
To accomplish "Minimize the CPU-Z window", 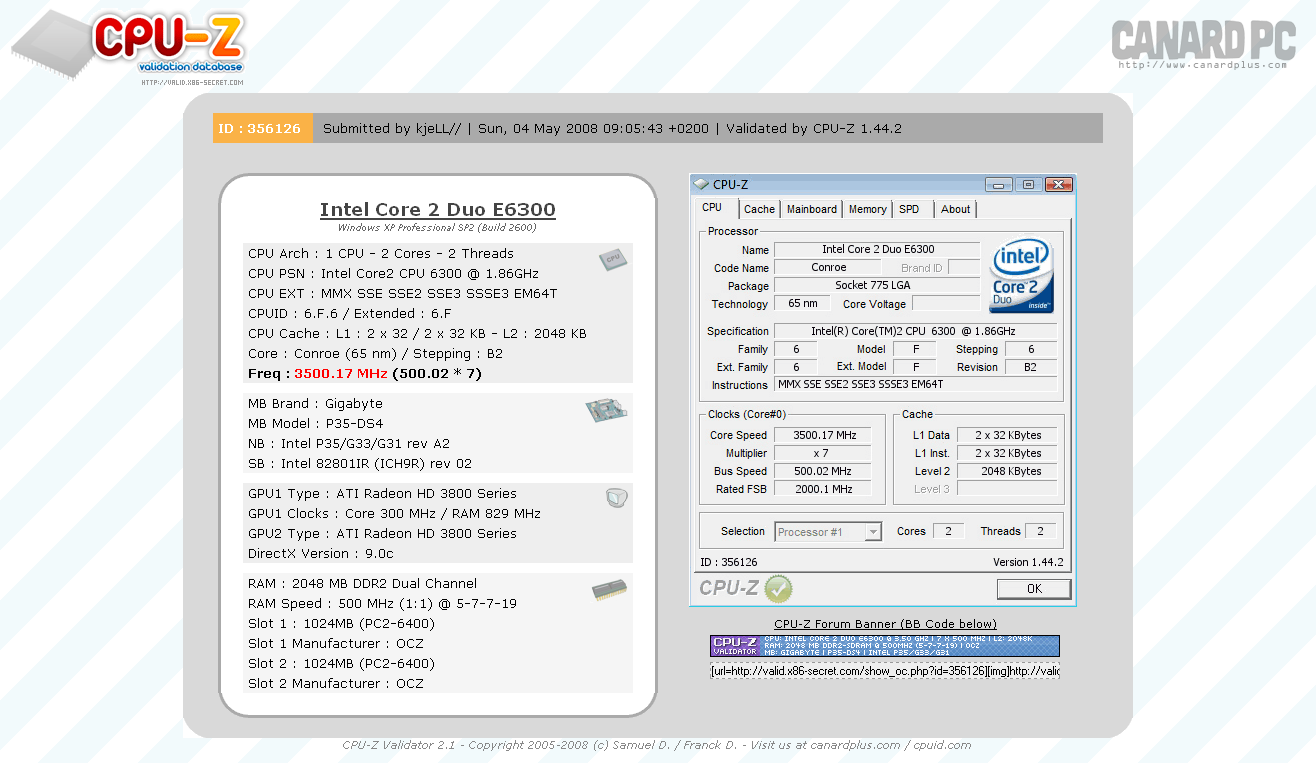I will 998,184.
